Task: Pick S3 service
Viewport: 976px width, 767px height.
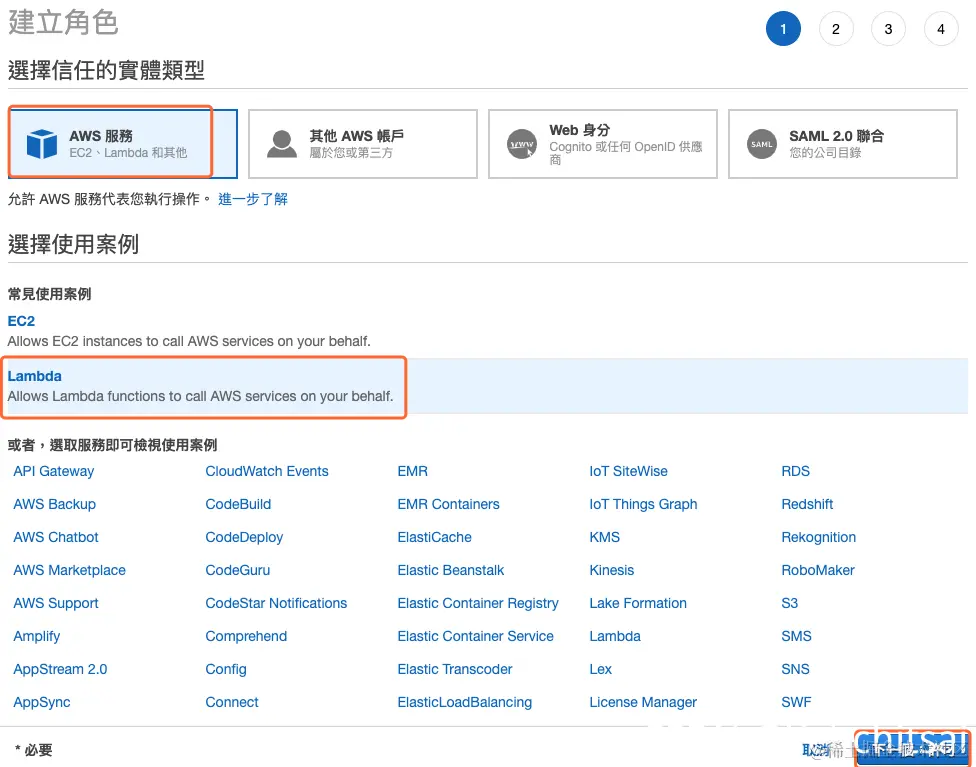Action: point(789,603)
